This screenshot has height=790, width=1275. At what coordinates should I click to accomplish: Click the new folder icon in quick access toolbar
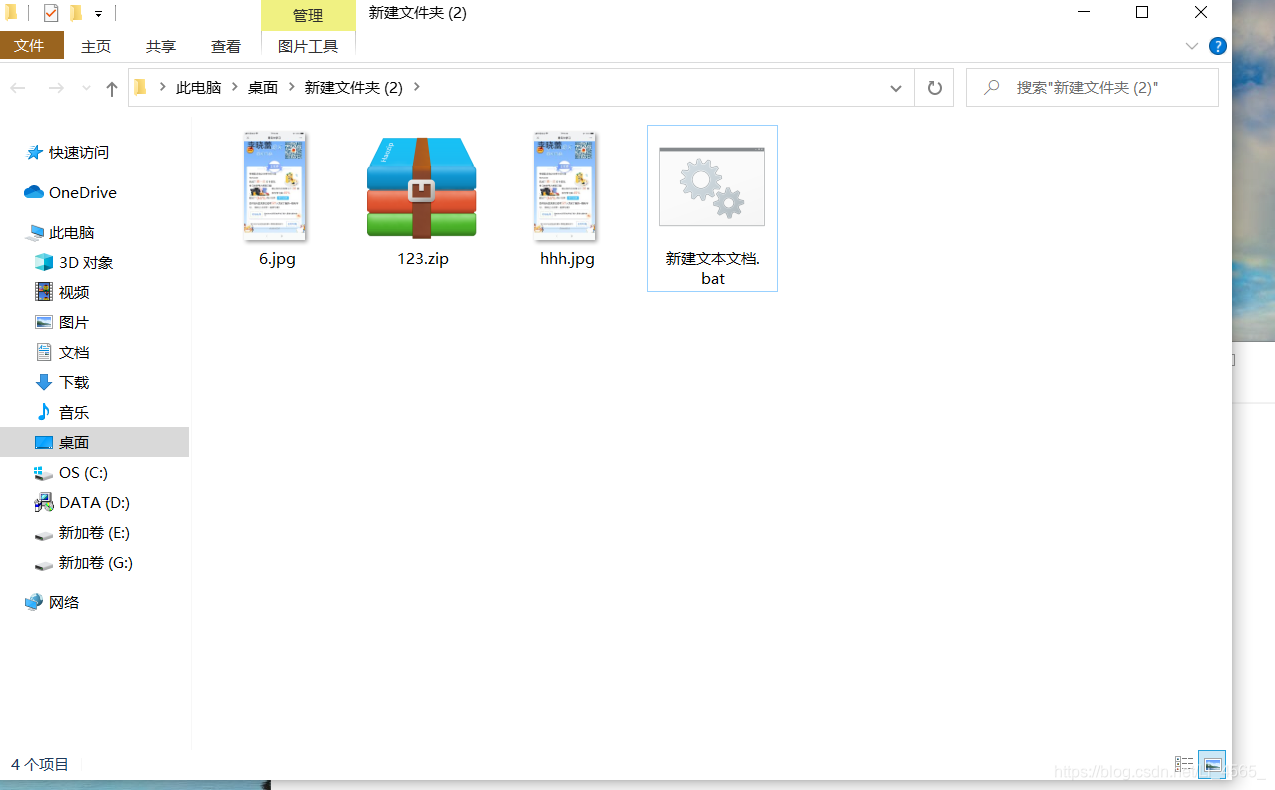coord(76,13)
